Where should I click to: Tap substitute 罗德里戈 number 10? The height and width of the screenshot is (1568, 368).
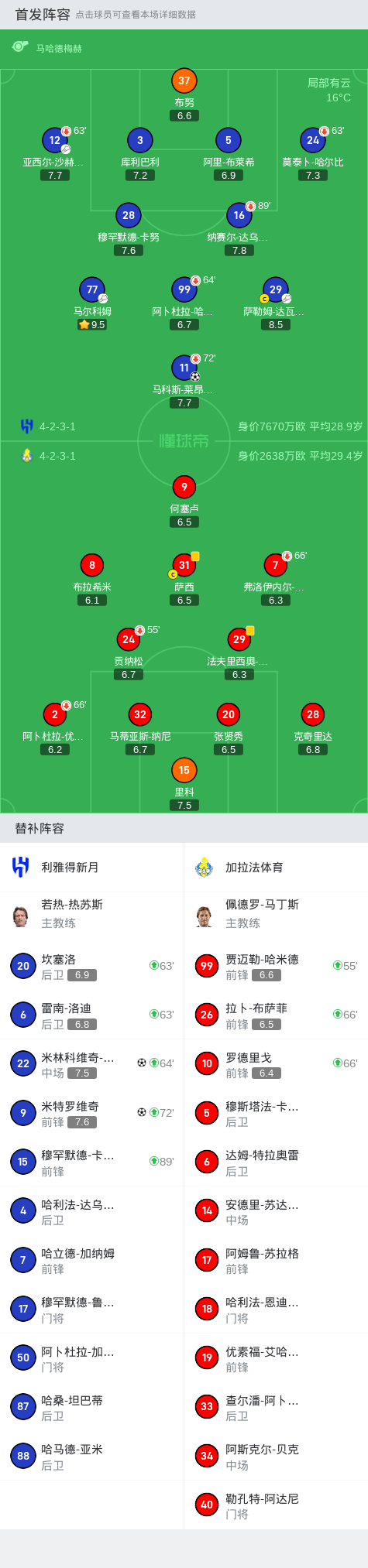[207, 1063]
